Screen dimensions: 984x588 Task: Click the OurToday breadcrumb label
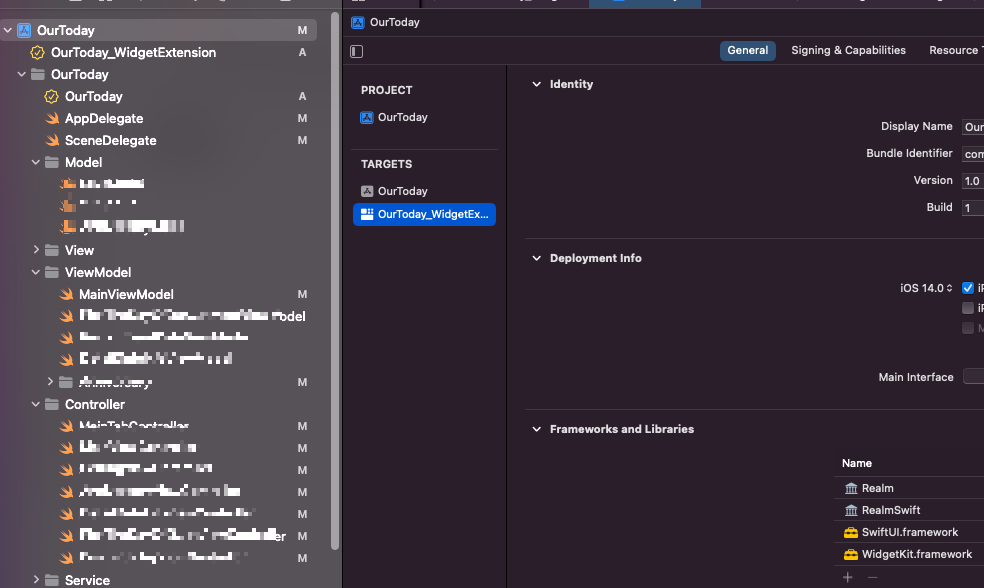tap(395, 23)
